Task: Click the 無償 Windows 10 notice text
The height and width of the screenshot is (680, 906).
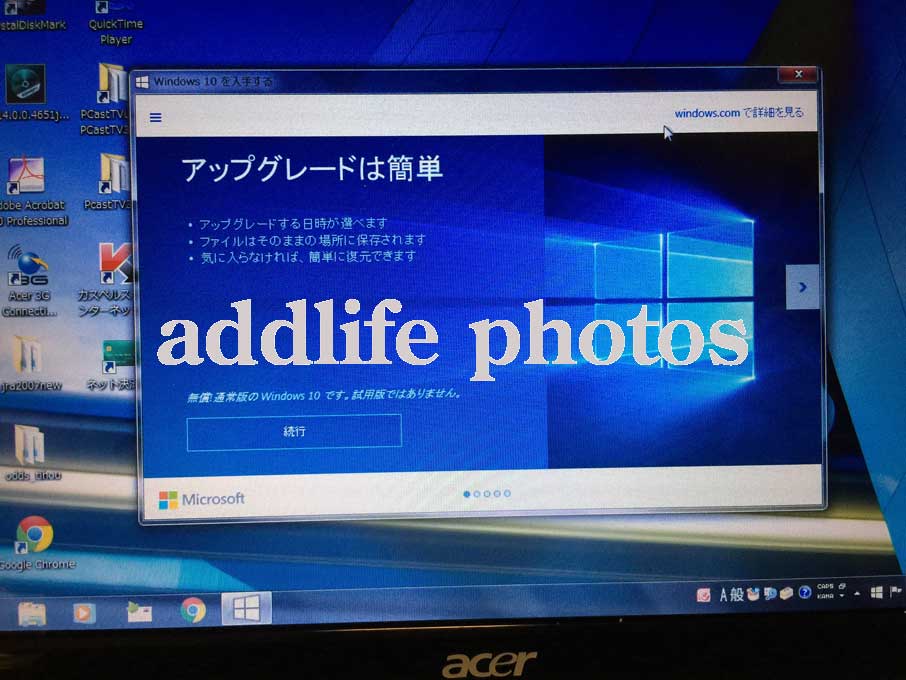Action: pyautogui.click(x=324, y=396)
